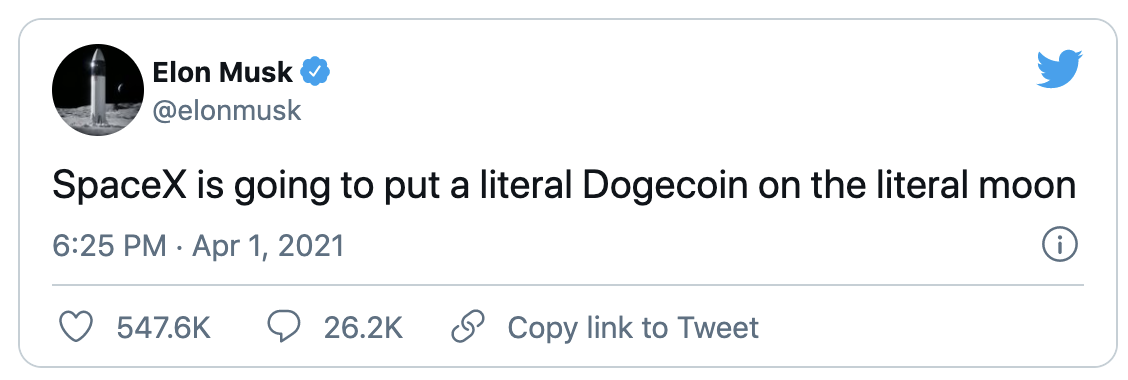Click the 547.6K likes count
The width and height of the screenshot is (1128, 380).
coord(163,328)
